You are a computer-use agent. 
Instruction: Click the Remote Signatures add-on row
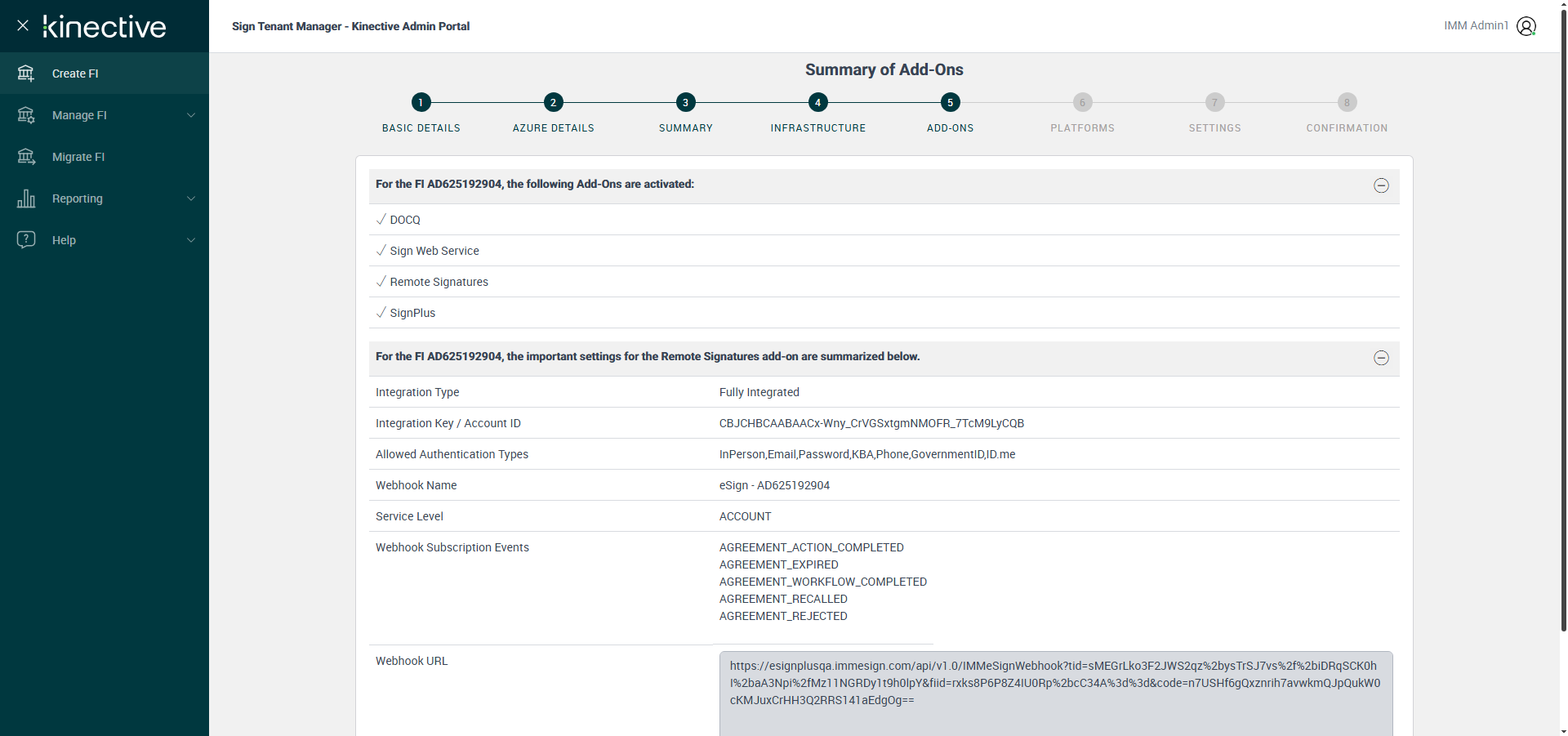click(x=884, y=282)
